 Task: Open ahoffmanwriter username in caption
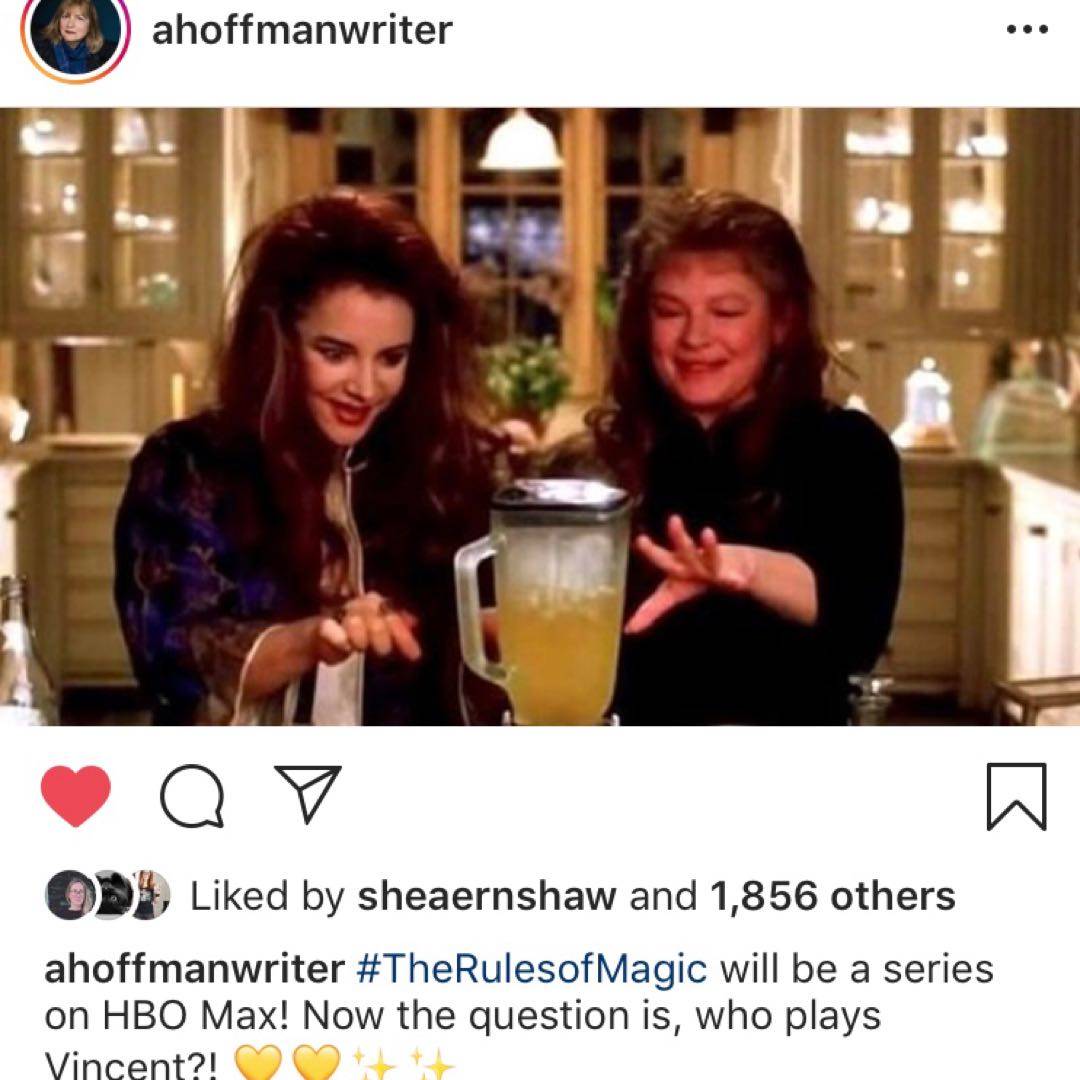(x=194, y=968)
